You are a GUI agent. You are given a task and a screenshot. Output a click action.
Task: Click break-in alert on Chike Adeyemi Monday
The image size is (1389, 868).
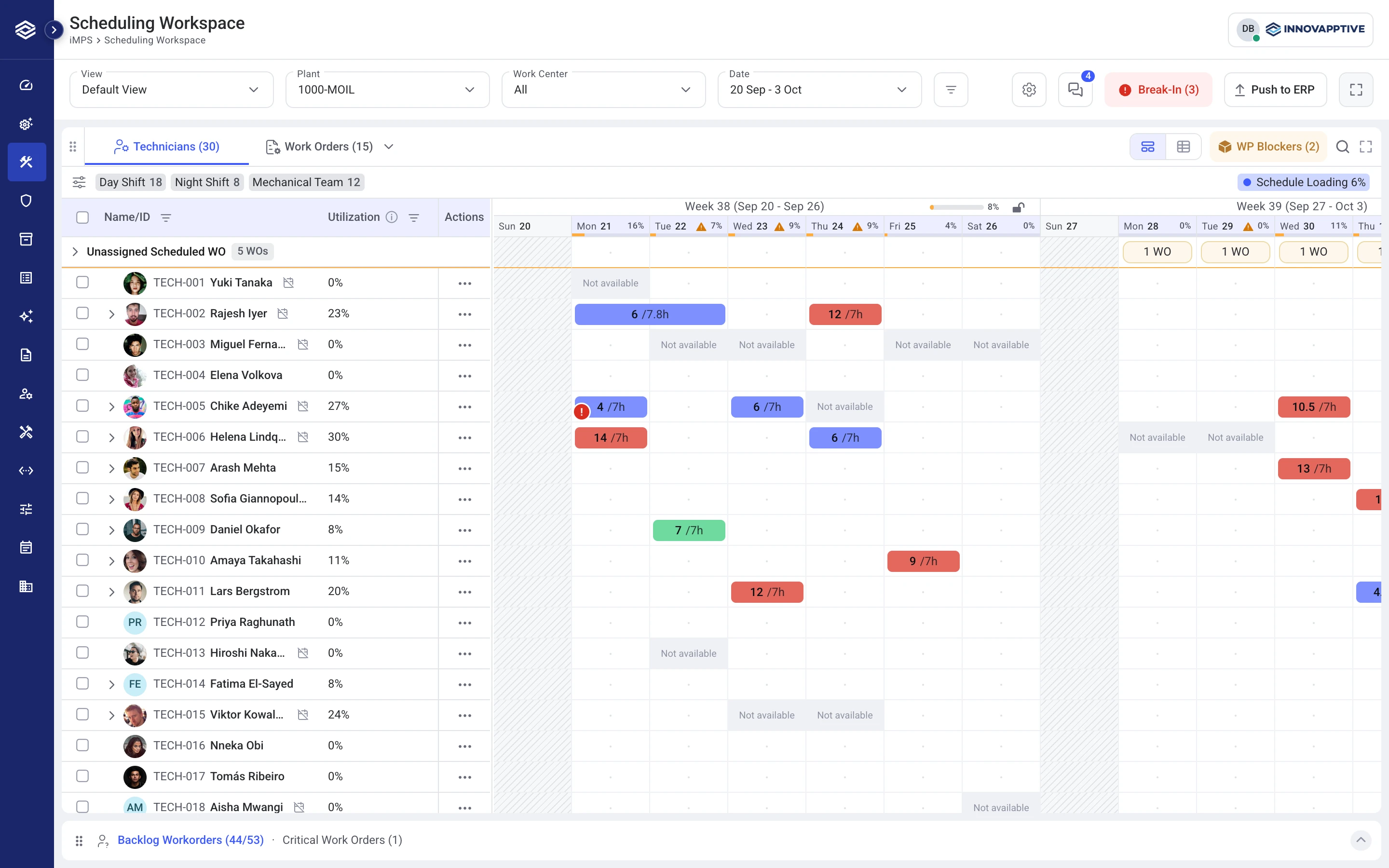pos(582,412)
